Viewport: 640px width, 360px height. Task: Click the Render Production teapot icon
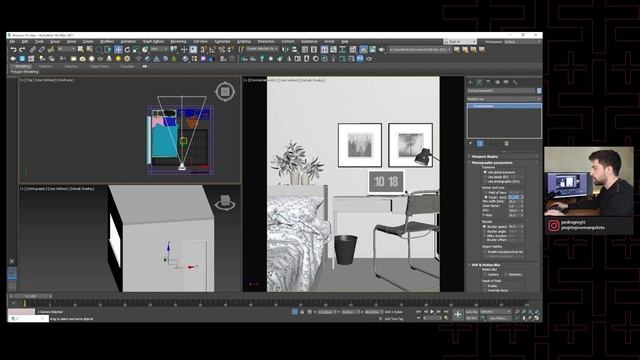coord(382,49)
